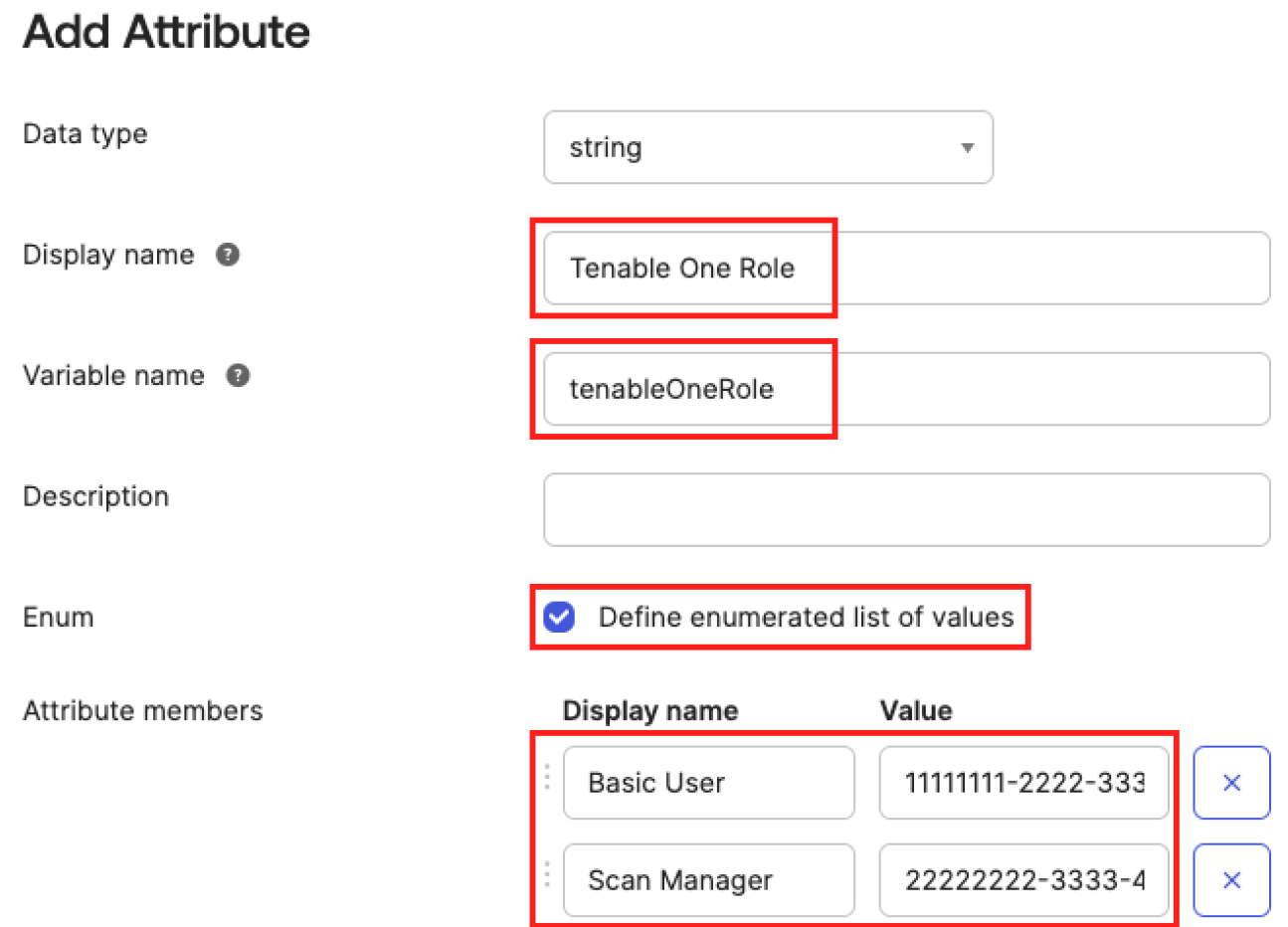Show help for the Display name field
Viewport: 1288px width, 927px height.
click(x=228, y=255)
